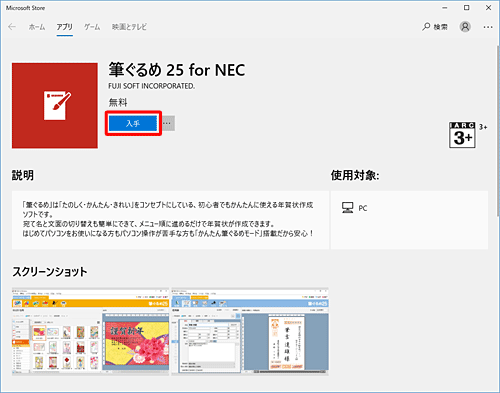500x393 pixels.
Task: Open the first screenshot with 謹賀新年 card
Action: 90,332
